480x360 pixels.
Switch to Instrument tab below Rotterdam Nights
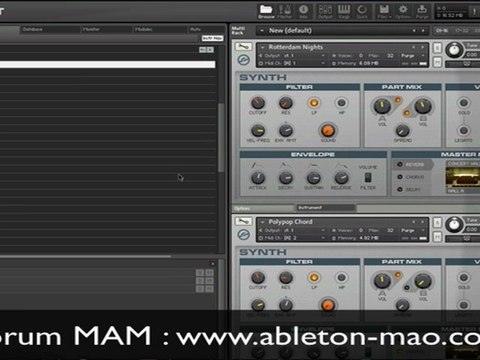pos(326,208)
